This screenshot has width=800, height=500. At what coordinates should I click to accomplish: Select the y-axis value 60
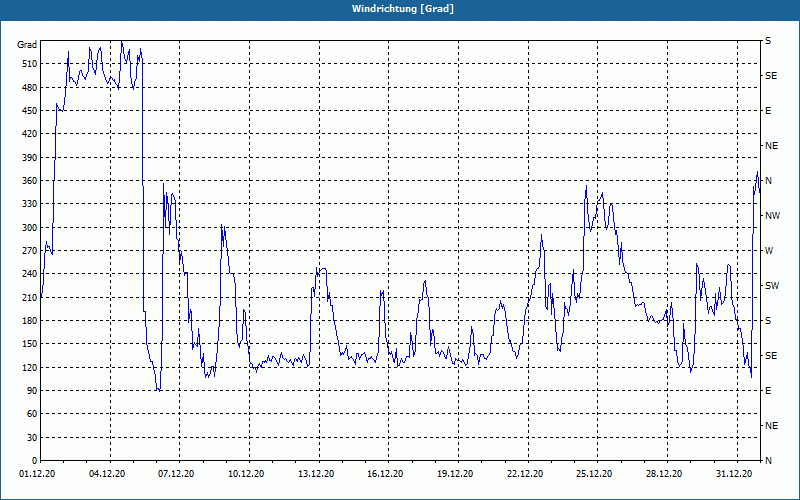[32, 414]
